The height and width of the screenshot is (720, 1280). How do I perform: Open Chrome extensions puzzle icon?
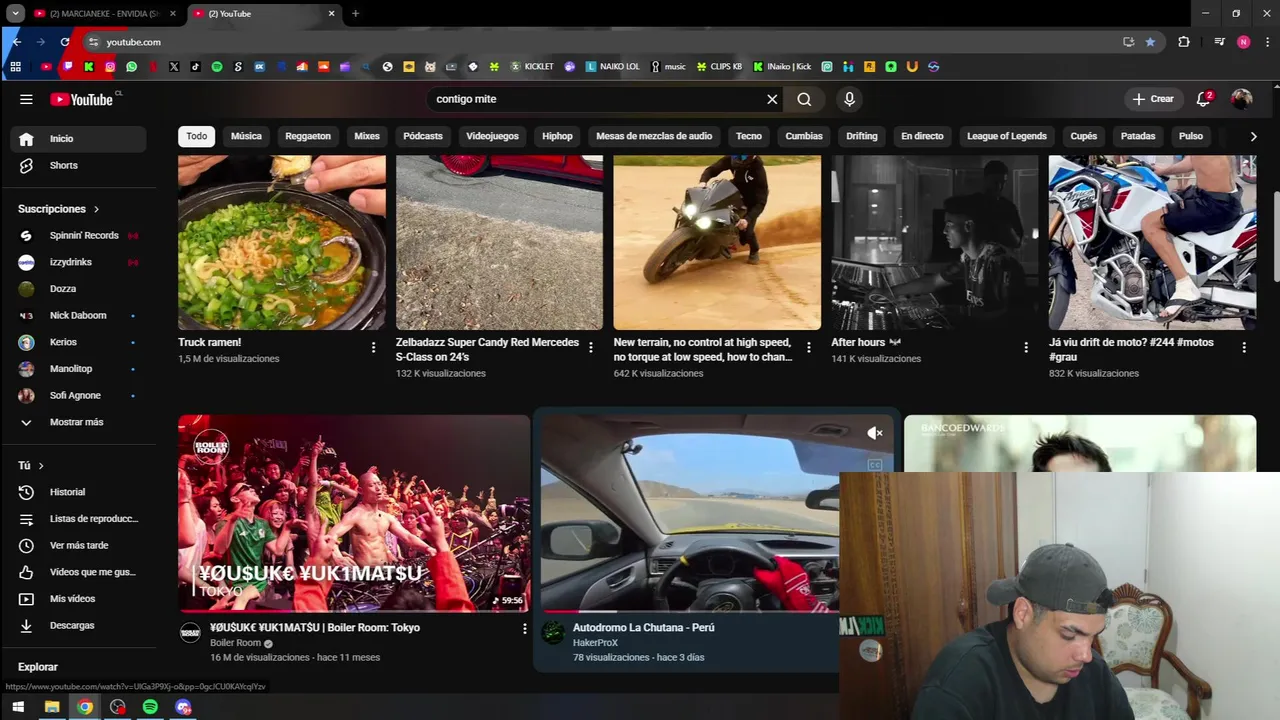[x=1184, y=42]
